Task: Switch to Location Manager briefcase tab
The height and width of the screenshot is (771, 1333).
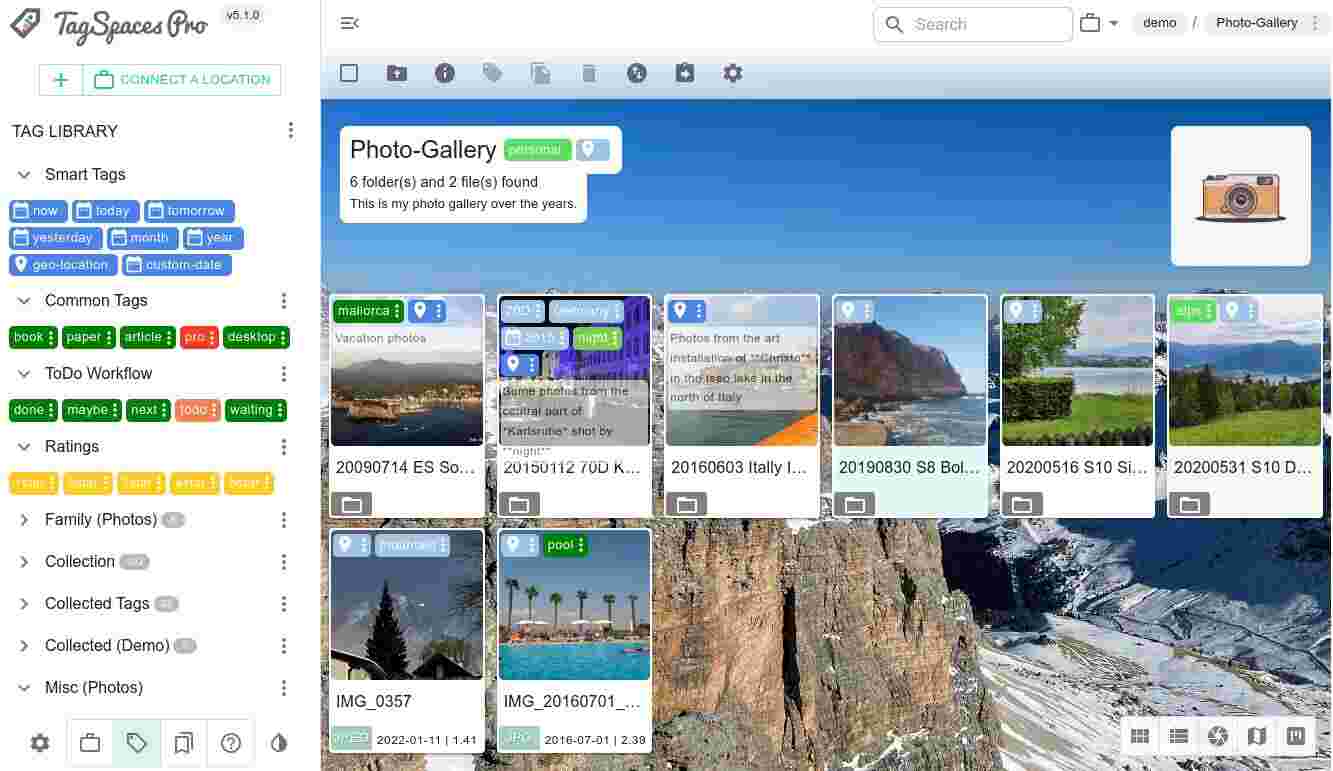Action: [x=90, y=743]
